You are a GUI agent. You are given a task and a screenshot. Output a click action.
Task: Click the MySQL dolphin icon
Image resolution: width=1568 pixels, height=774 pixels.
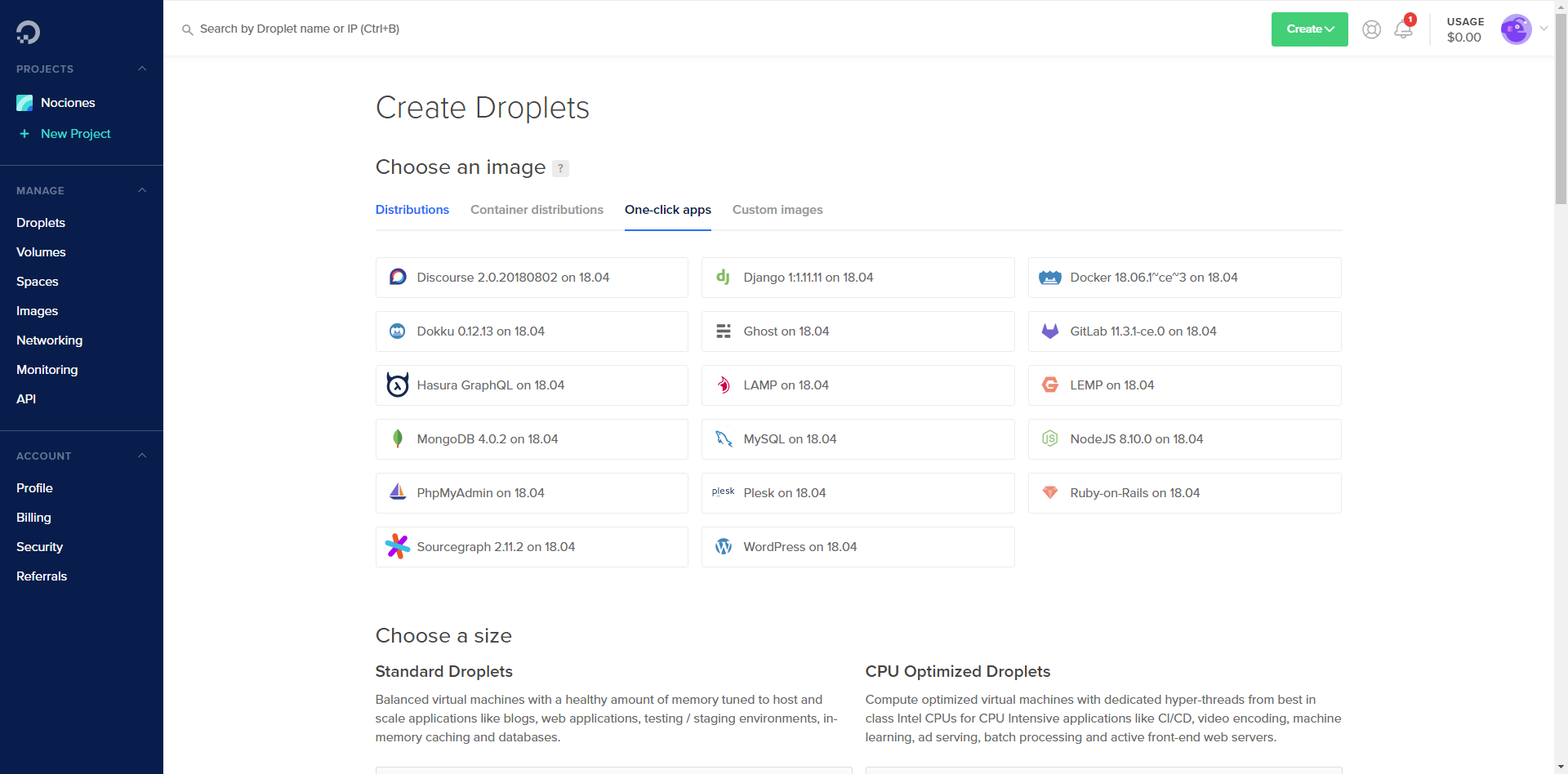[724, 439]
